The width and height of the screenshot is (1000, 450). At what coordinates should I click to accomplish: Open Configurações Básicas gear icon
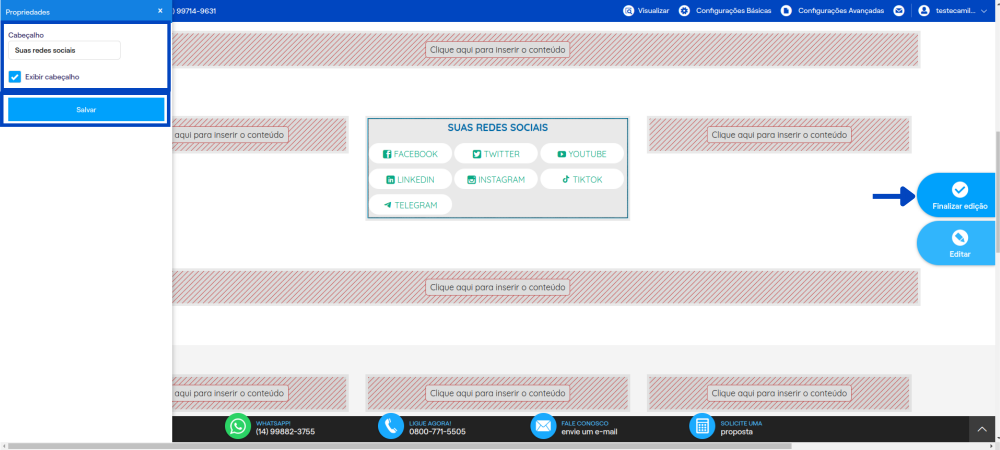pos(684,11)
